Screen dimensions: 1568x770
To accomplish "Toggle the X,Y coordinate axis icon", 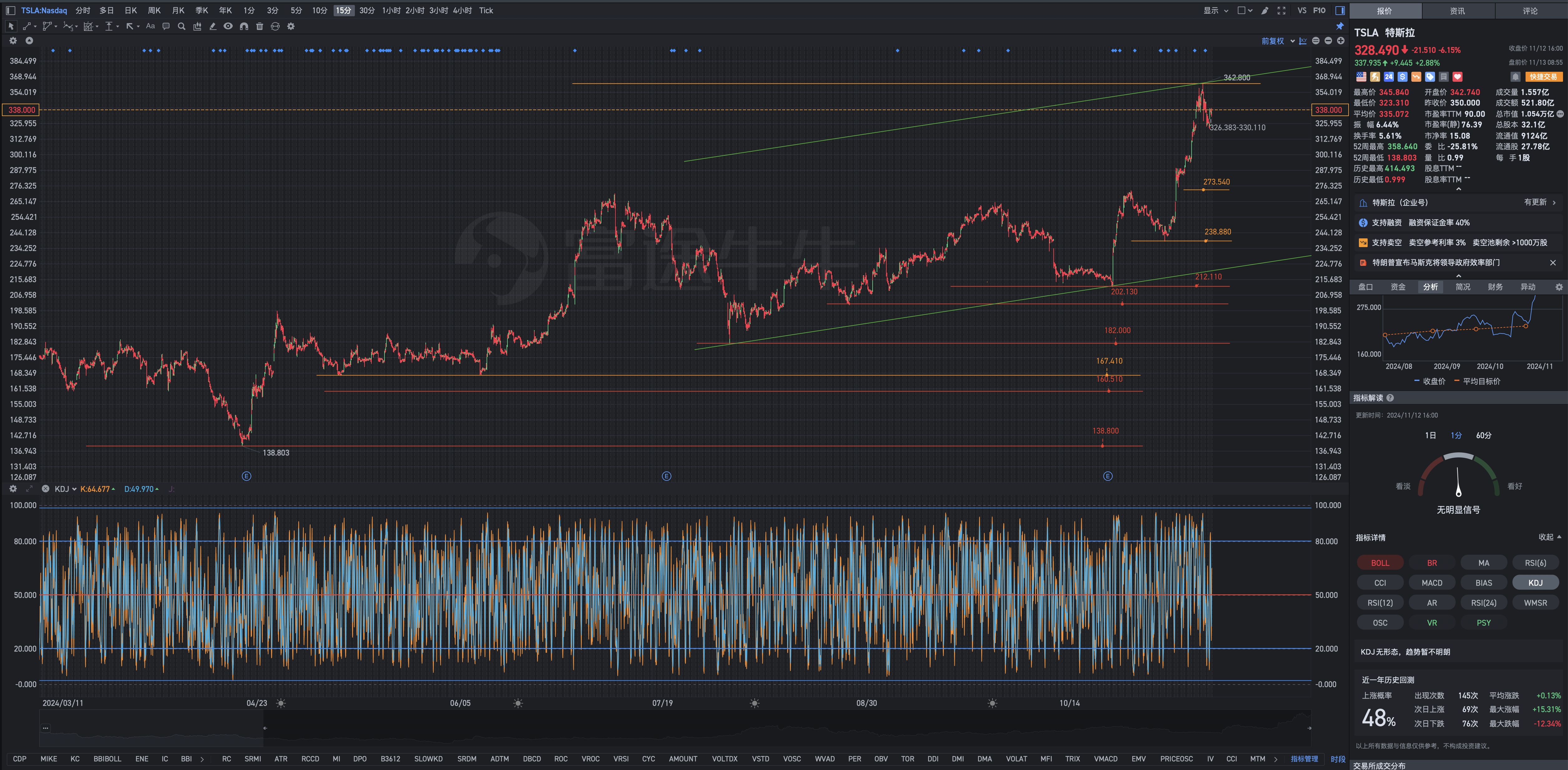I will click(x=1303, y=41).
